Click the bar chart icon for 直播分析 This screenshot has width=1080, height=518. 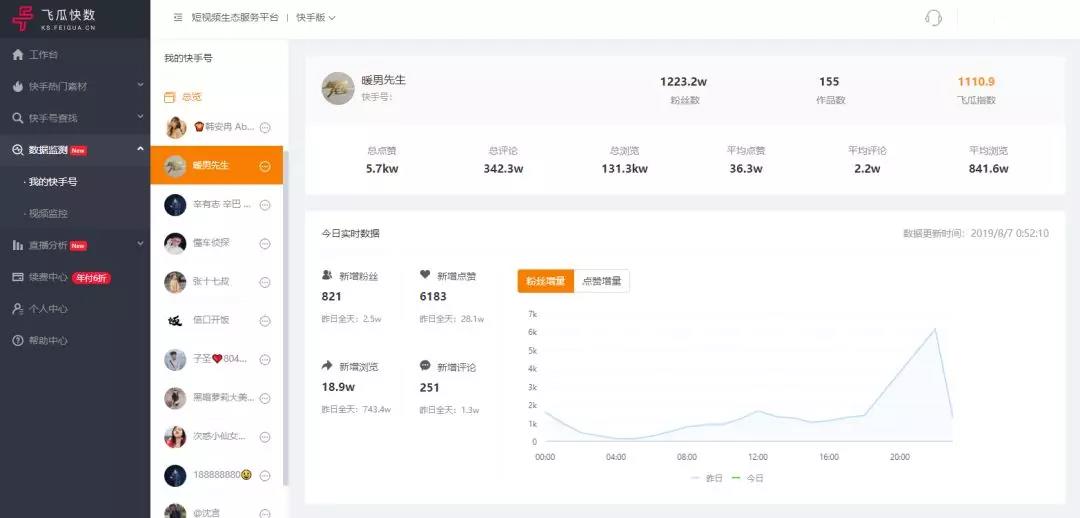pos(18,245)
